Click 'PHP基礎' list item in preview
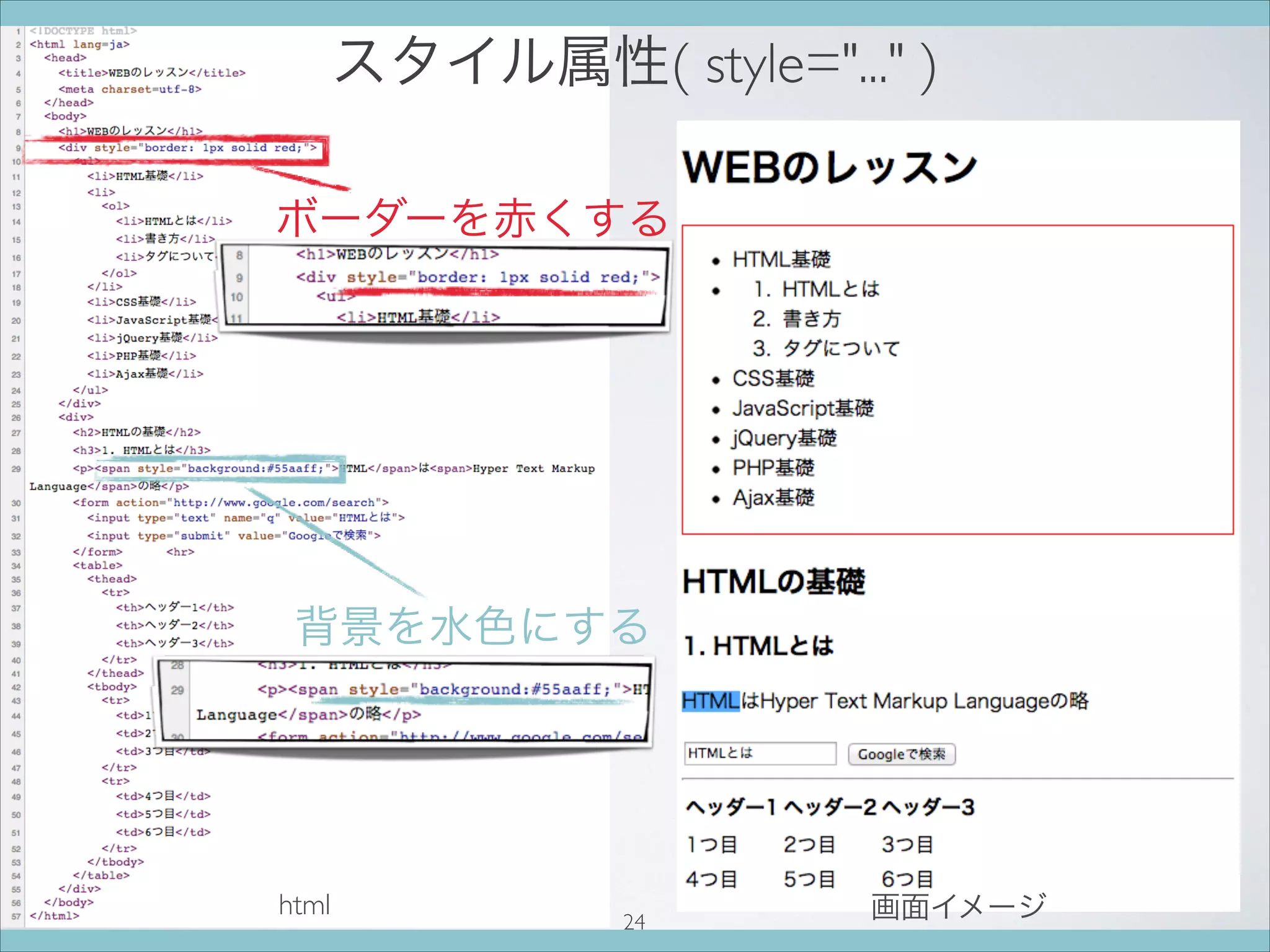1270x952 pixels. (773, 467)
